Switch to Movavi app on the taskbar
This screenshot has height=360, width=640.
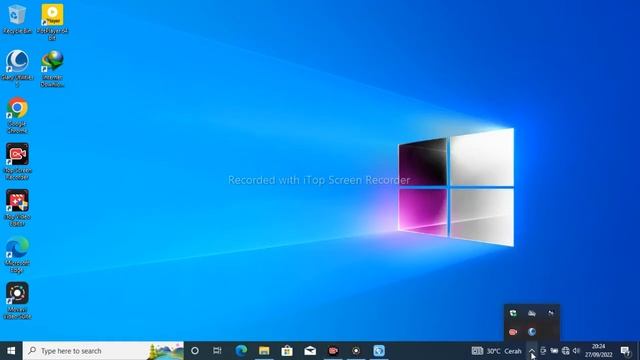[x=356, y=351]
